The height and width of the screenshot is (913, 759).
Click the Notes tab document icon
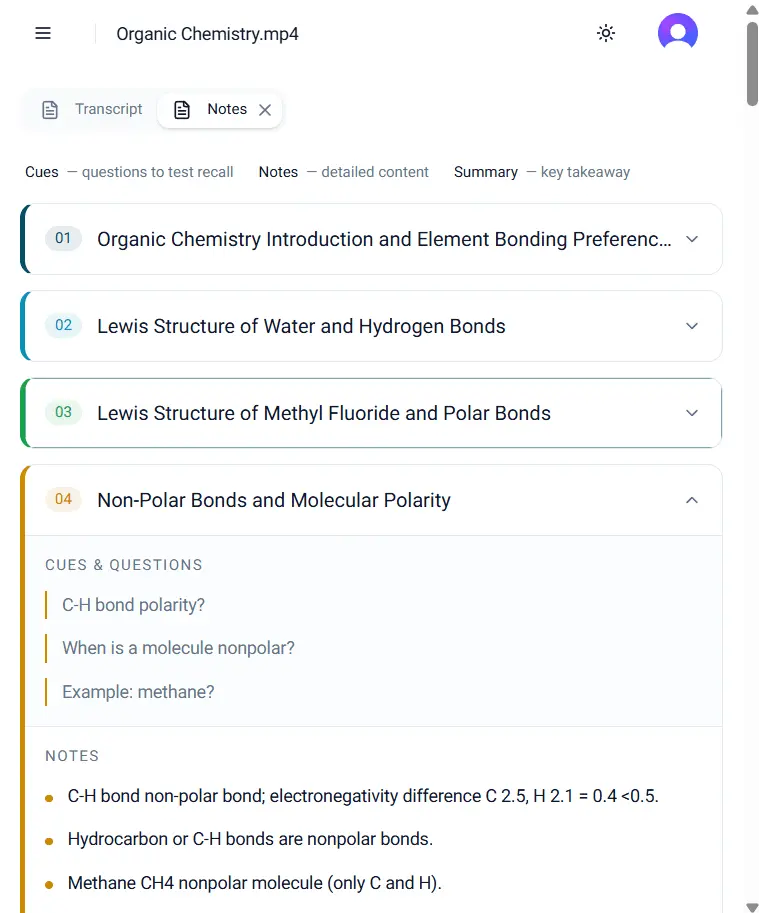pyautogui.click(x=182, y=109)
